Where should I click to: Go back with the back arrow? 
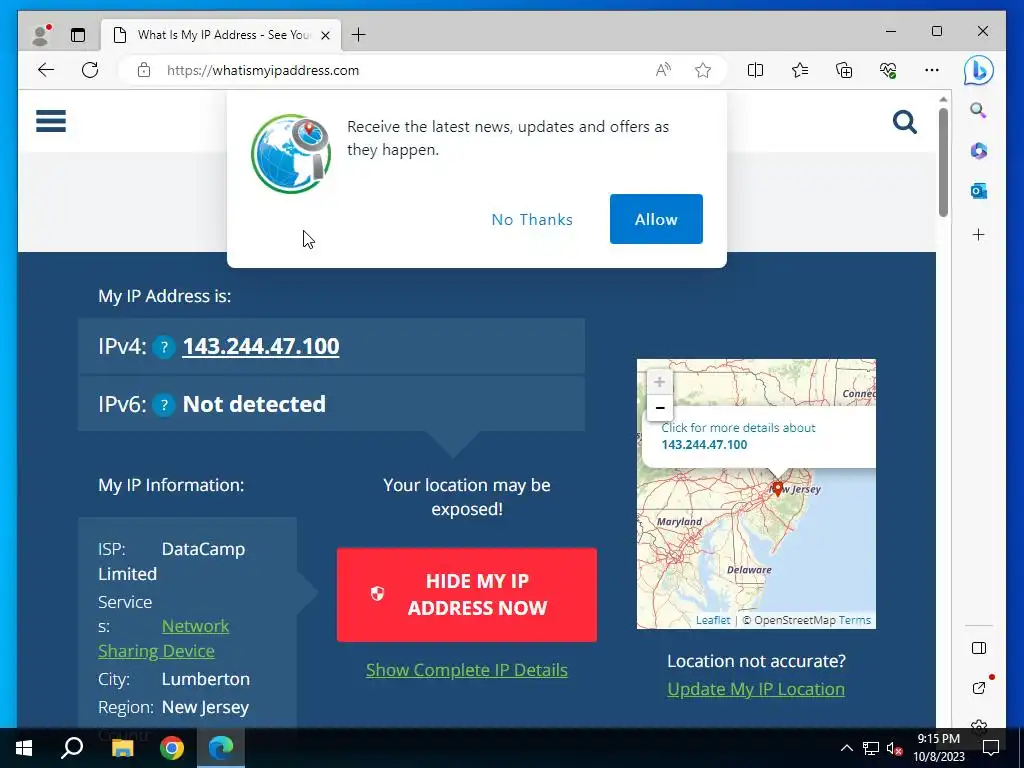46,70
